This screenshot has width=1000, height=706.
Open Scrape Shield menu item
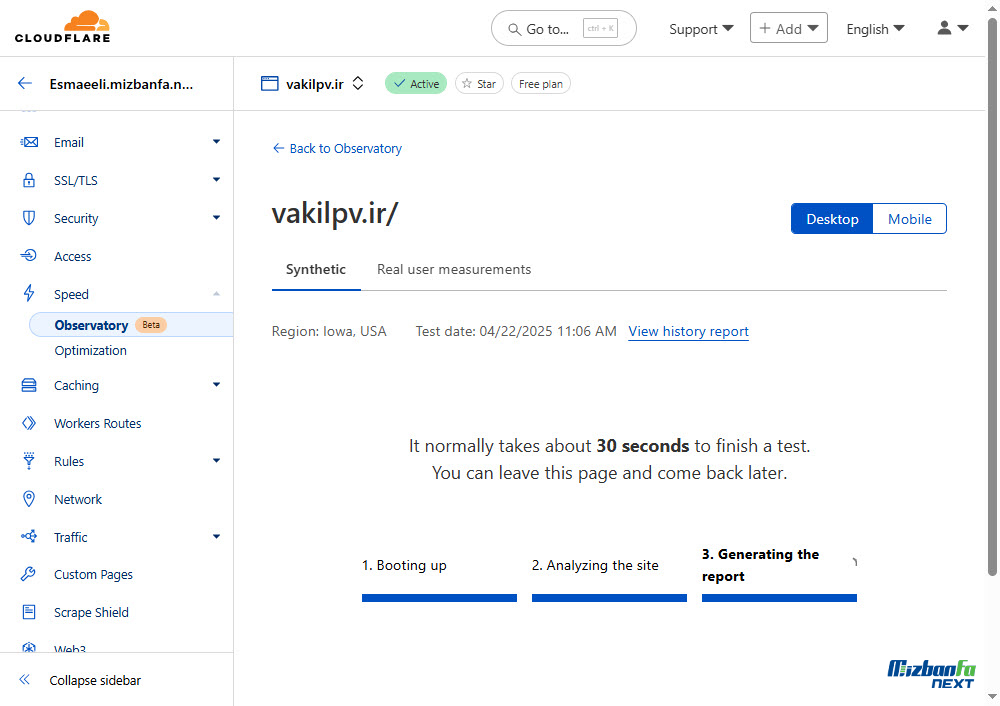point(91,612)
